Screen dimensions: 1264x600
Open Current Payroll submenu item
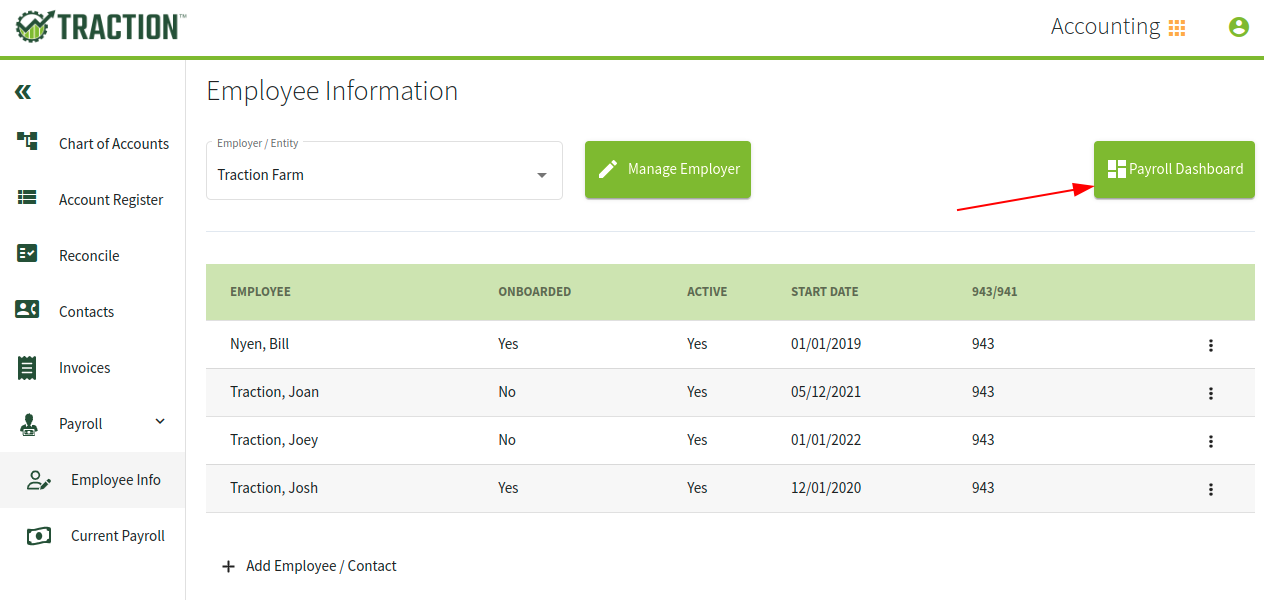pyautogui.click(x=92, y=536)
